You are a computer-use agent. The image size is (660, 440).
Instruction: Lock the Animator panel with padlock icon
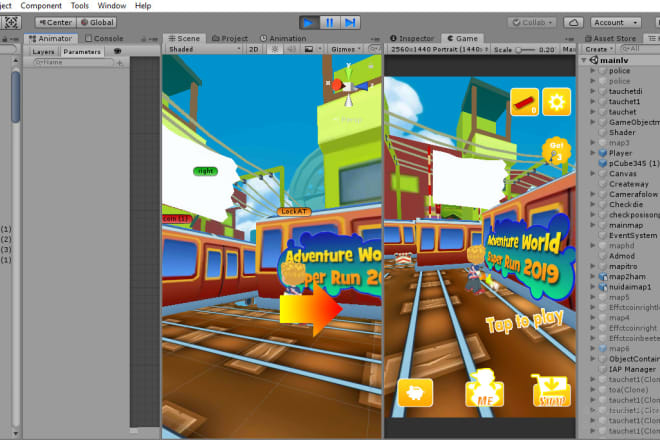pos(144,39)
